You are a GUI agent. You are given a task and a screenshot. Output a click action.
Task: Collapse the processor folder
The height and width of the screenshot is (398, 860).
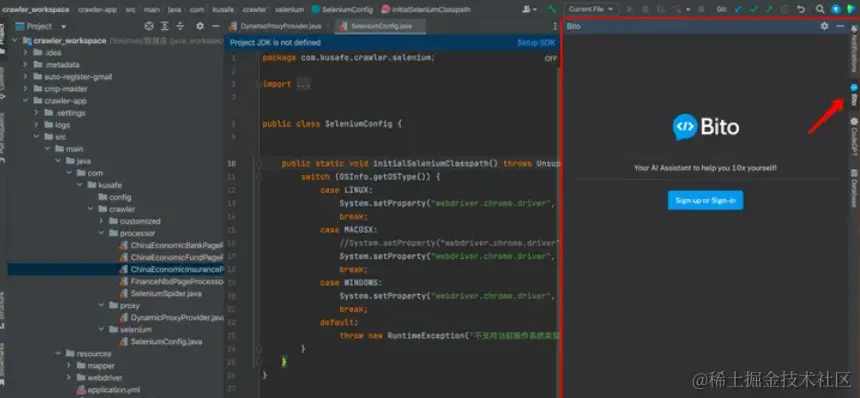[x=101, y=234]
